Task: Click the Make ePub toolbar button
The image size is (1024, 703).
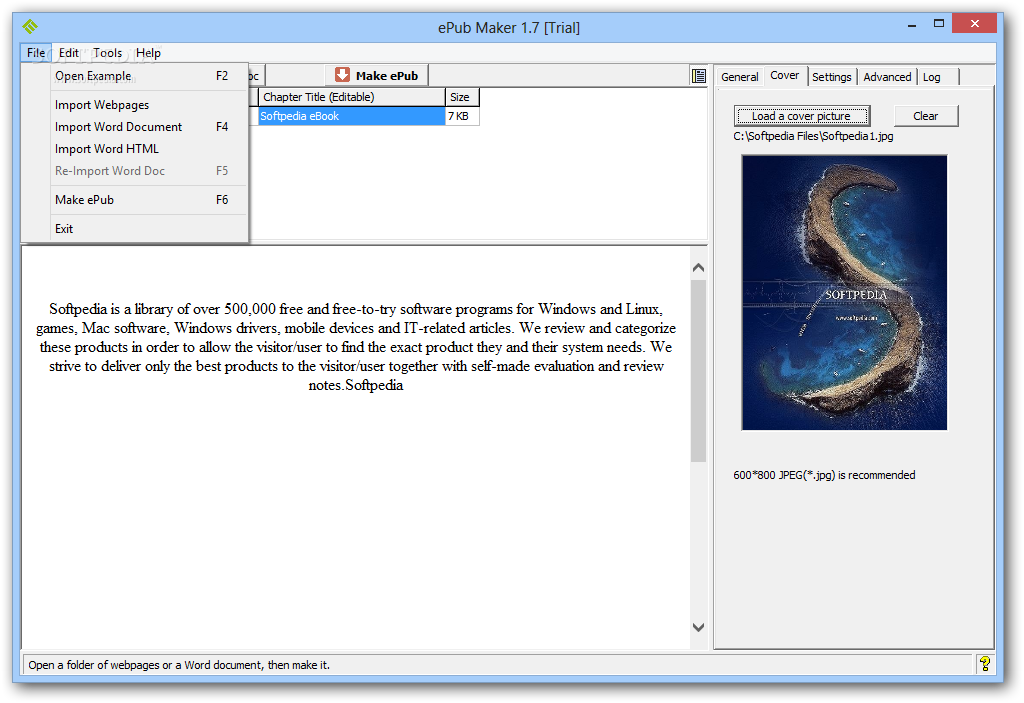Action: [x=377, y=75]
